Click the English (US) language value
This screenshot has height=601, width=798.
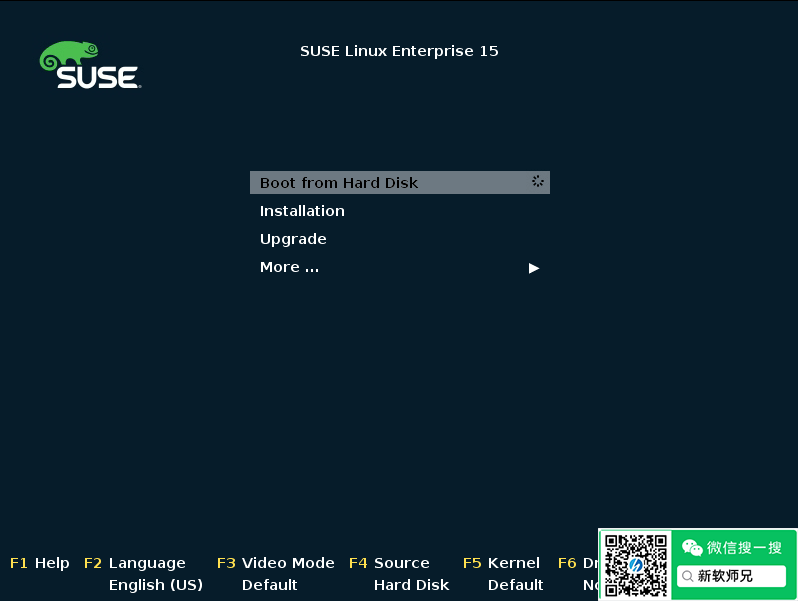coord(155,585)
